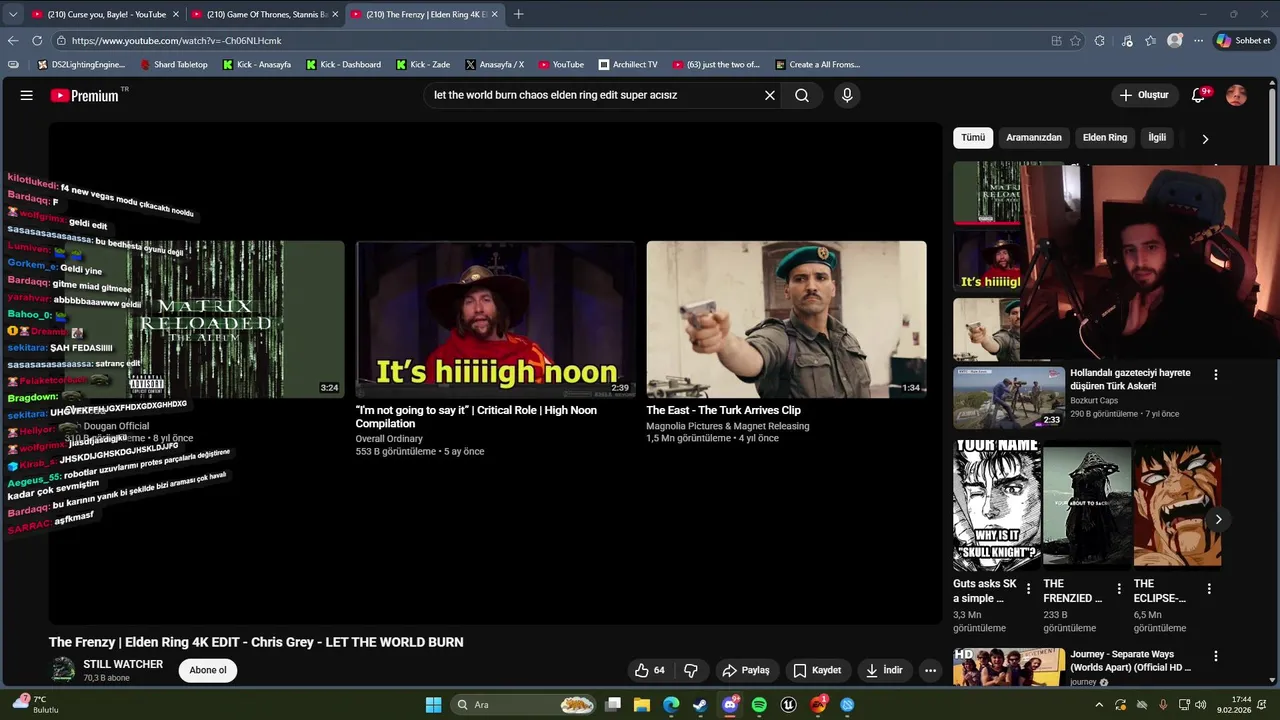Play The East Turk Arrives Clip thumbnail
The image size is (1280, 720).
[x=786, y=319]
